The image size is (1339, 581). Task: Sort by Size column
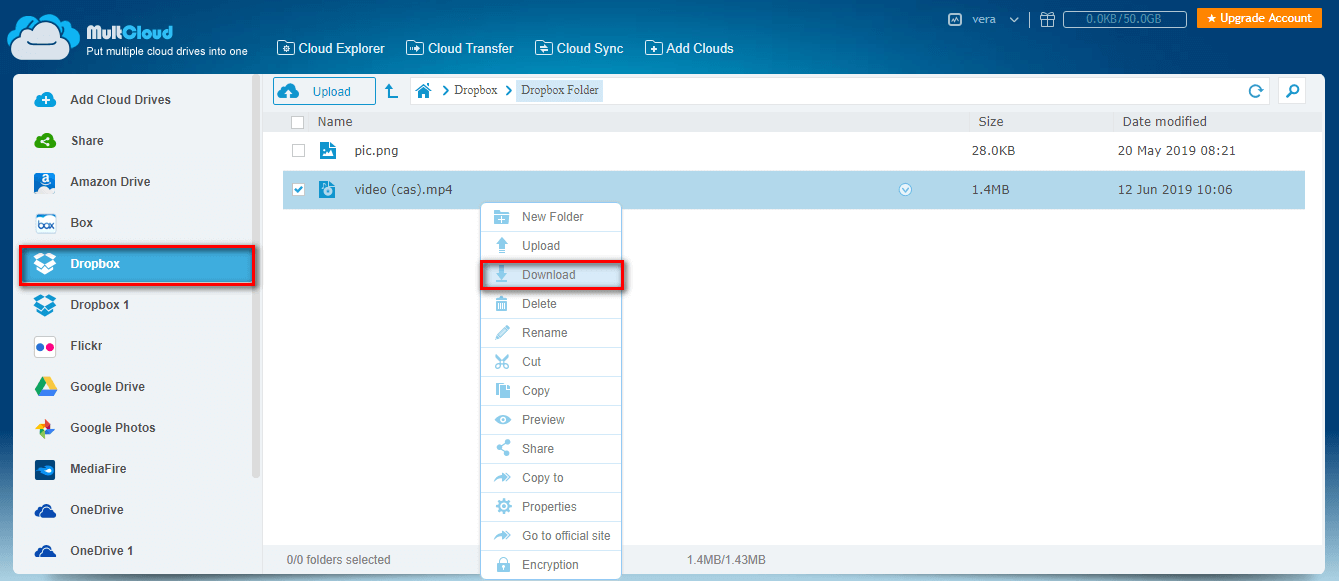click(991, 122)
